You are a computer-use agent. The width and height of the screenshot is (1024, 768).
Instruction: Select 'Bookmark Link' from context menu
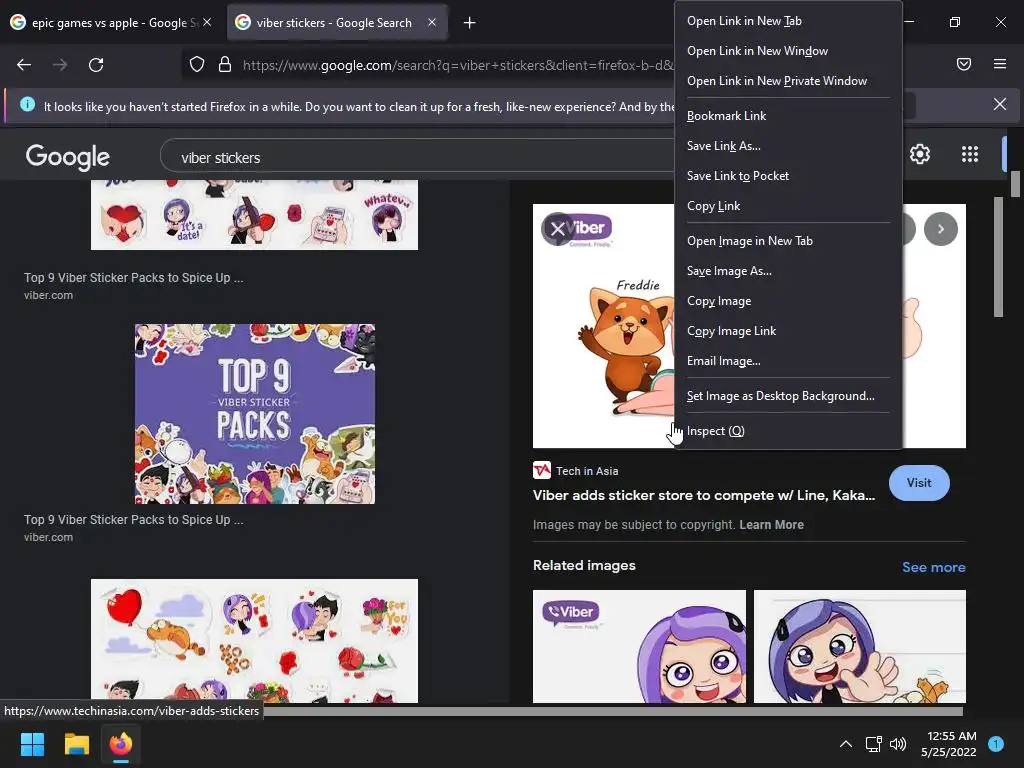(x=788, y=116)
